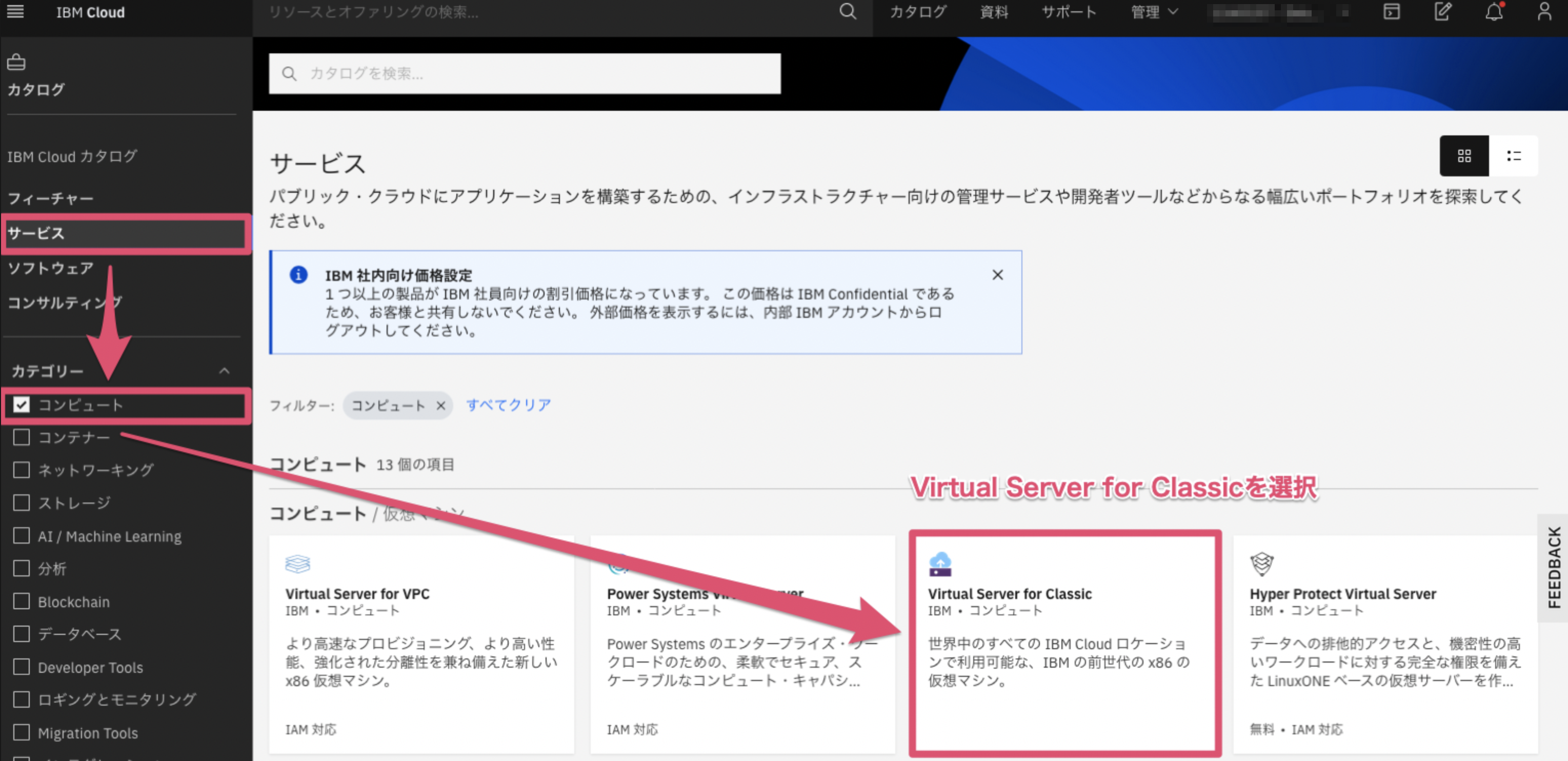Click the cost estimator edit icon
Image resolution: width=1568 pixels, height=761 pixels.
(1442, 12)
